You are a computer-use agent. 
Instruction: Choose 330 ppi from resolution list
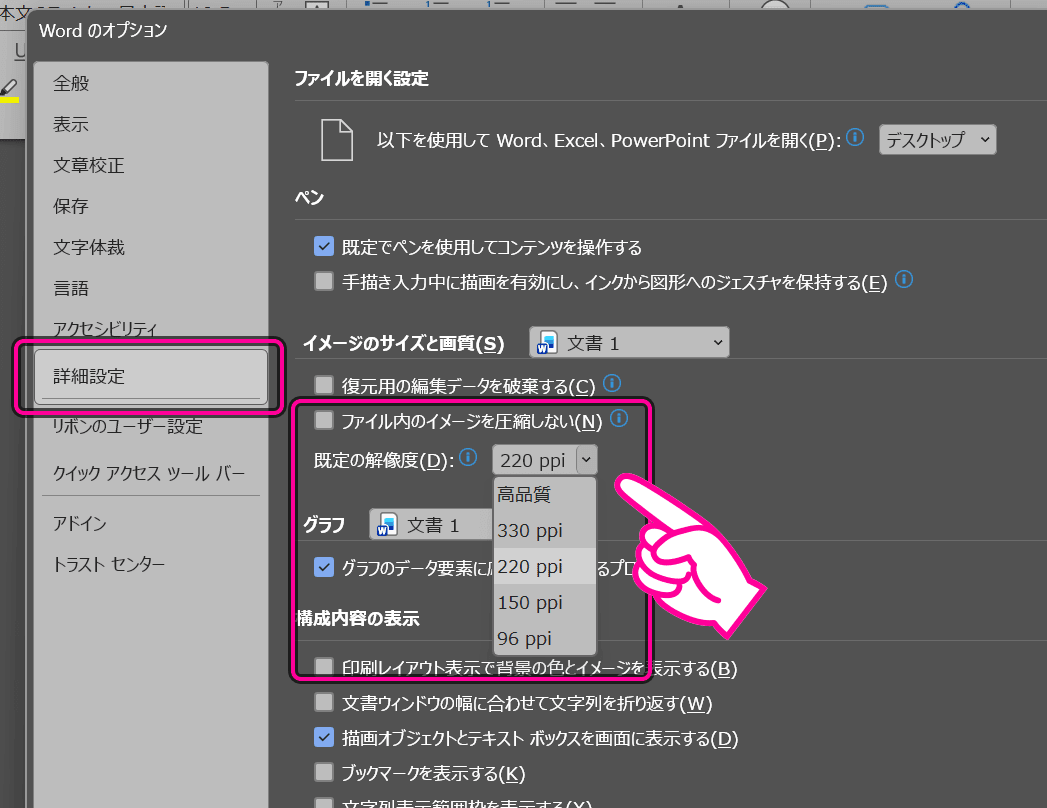[544, 531]
